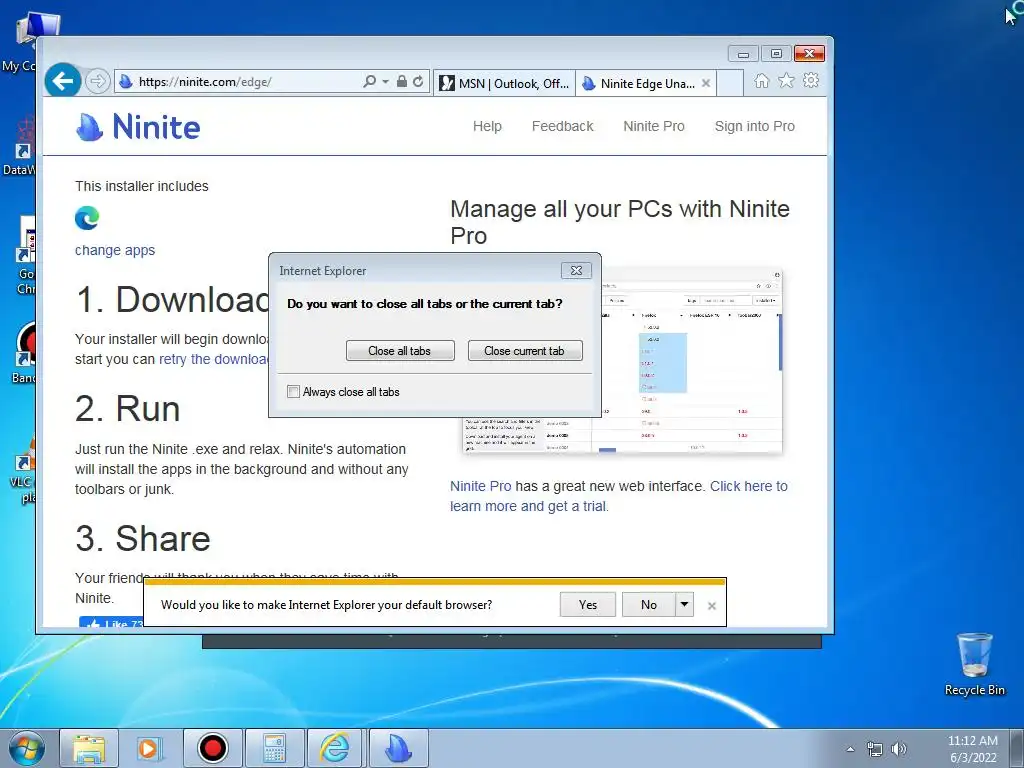This screenshot has height=768, width=1024.
Task: Click the Facebook Like button
Action: [x=111, y=622]
